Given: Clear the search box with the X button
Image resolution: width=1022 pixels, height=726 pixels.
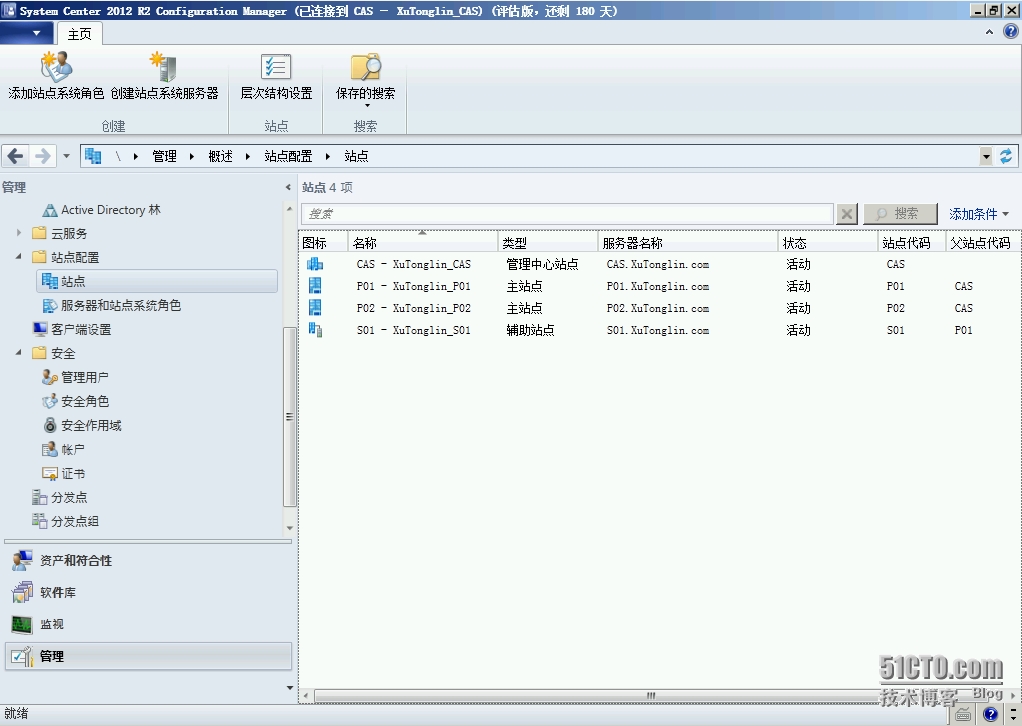Looking at the screenshot, I should [x=847, y=214].
